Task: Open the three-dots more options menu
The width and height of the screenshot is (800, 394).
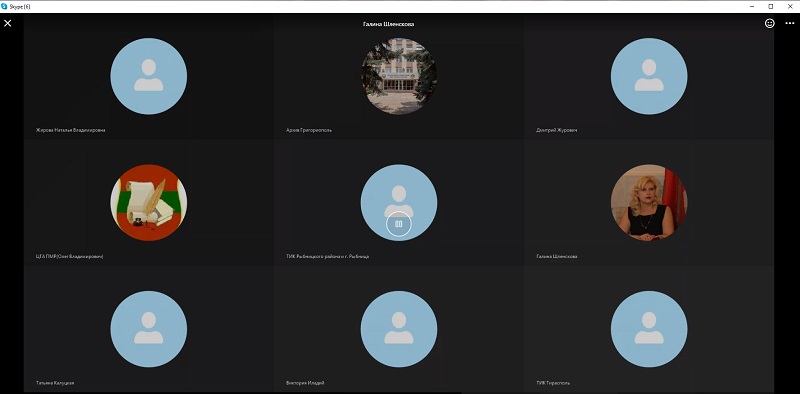Action: 790,23
